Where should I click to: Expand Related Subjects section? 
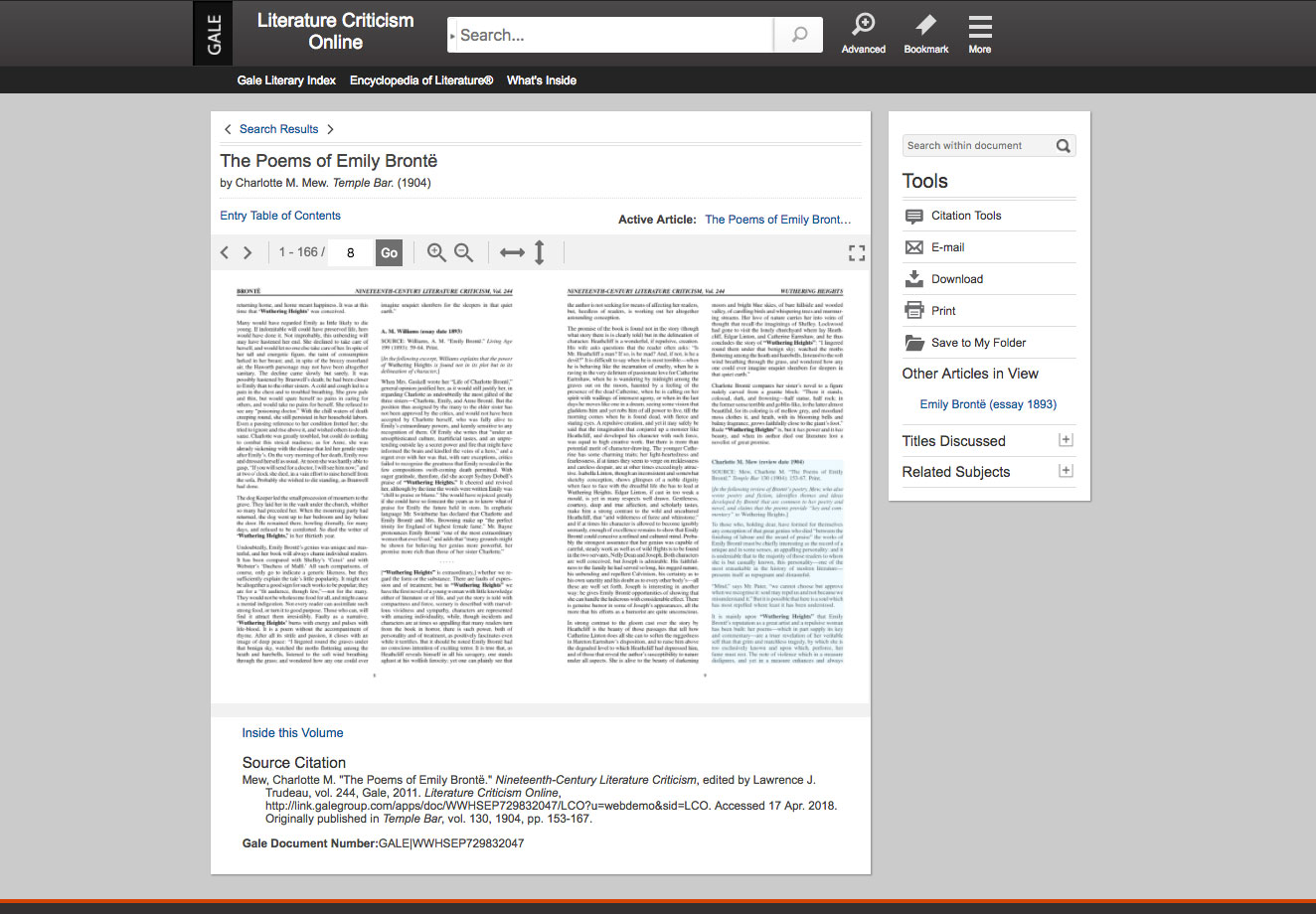click(1066, 471)
